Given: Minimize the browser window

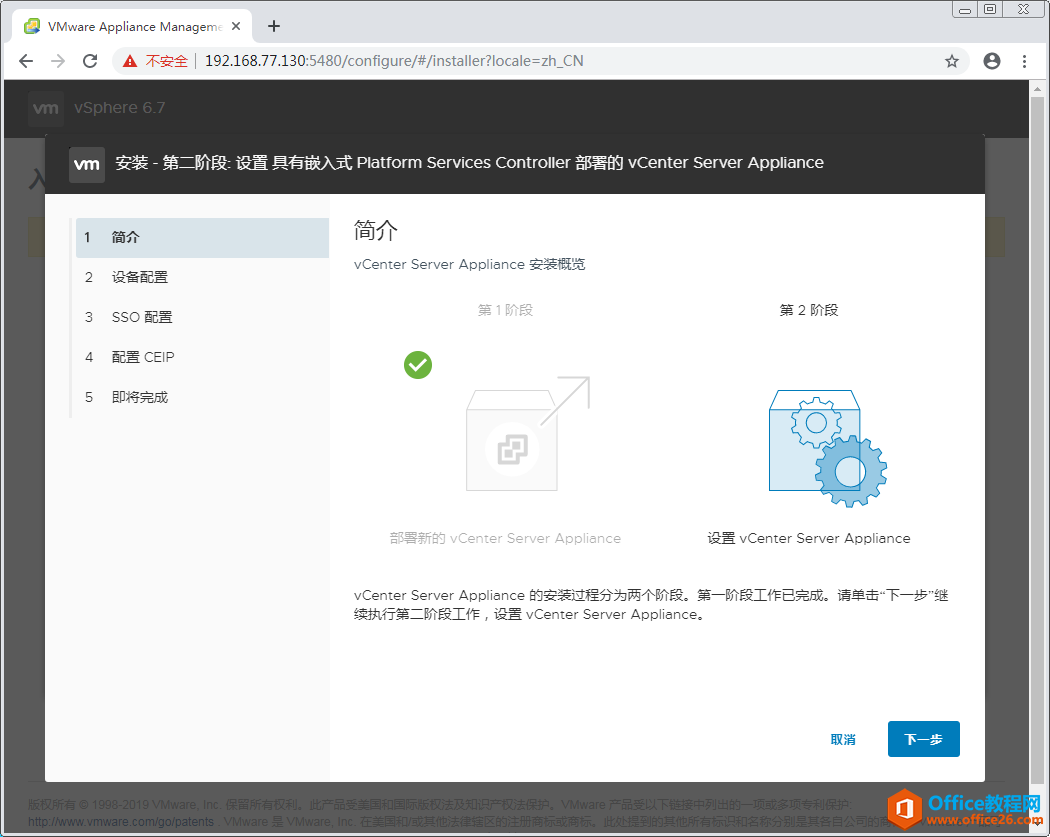Looking at the screenshot, I should [x=964, y=9].
